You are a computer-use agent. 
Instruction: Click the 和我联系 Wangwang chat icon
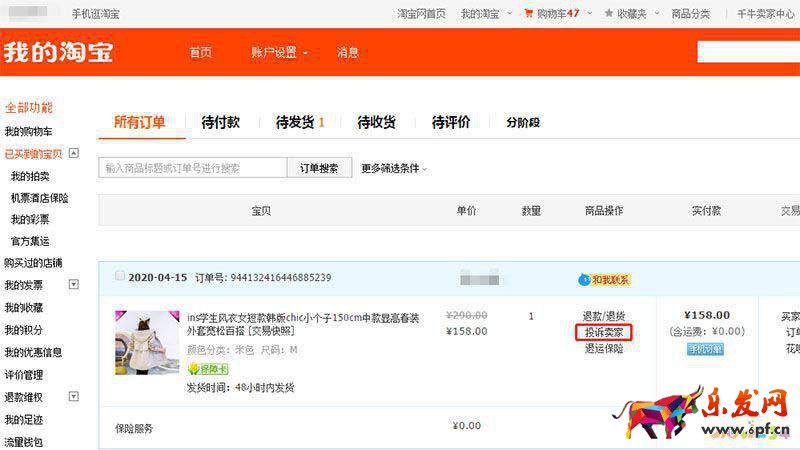610,279
